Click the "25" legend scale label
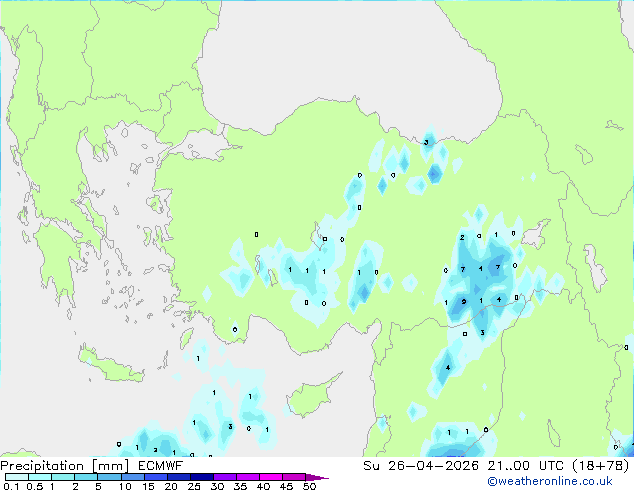 [194, 486]
